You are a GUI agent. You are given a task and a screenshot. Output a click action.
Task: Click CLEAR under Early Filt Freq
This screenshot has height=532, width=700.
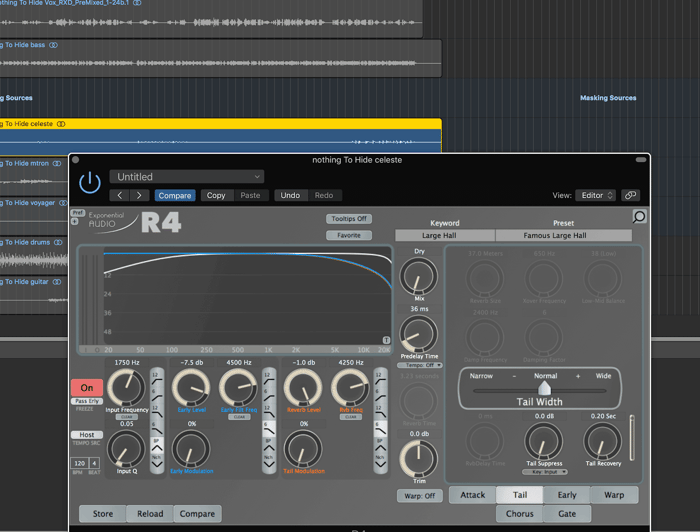tap(239, 417)
